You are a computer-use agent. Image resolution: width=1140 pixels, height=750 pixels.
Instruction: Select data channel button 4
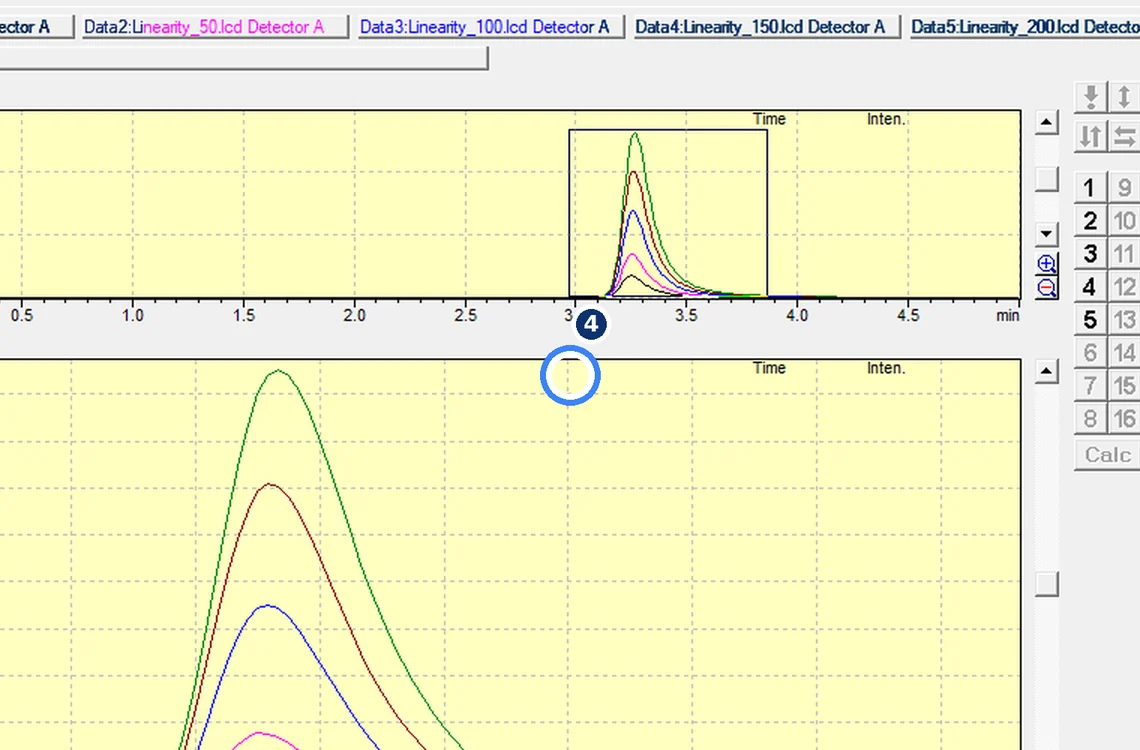click(x=1090, y=286)
